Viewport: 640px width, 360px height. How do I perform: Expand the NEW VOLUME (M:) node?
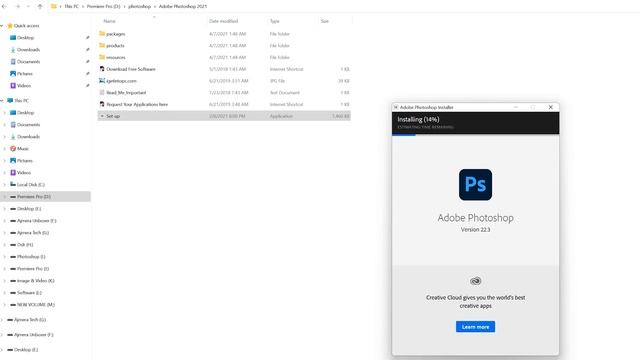[5, 304]
